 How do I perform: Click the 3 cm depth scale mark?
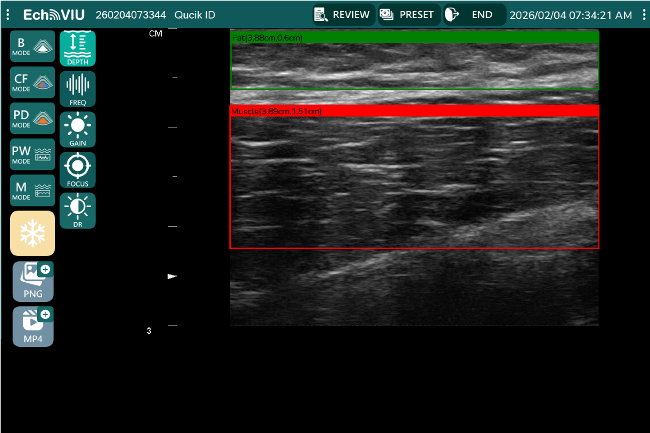pos(149,331)
